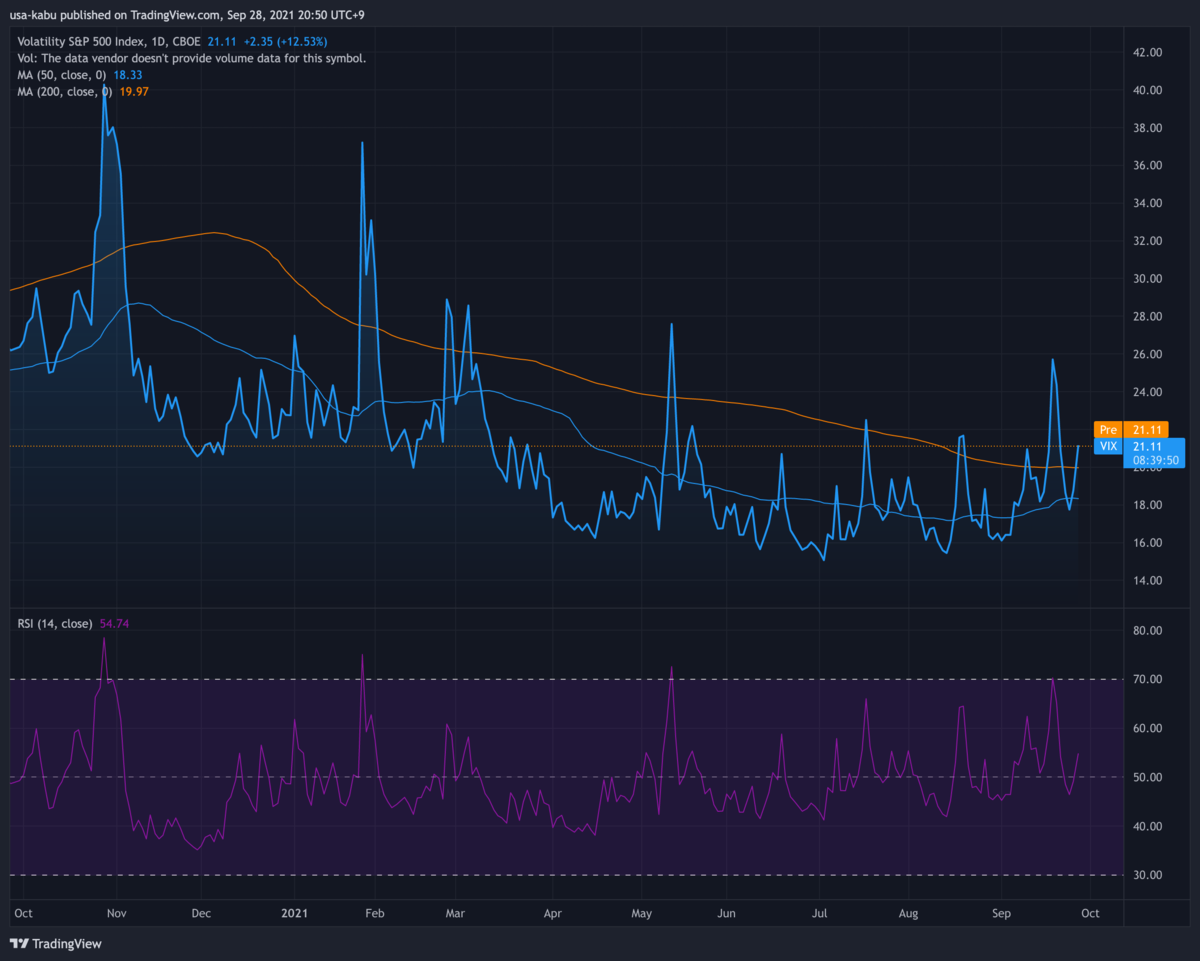Image resolution: width=1200 pixels, height=961 pixels.
Task: Click the 50.00 RSI axis label
Action: click(x=1147, y=778)
